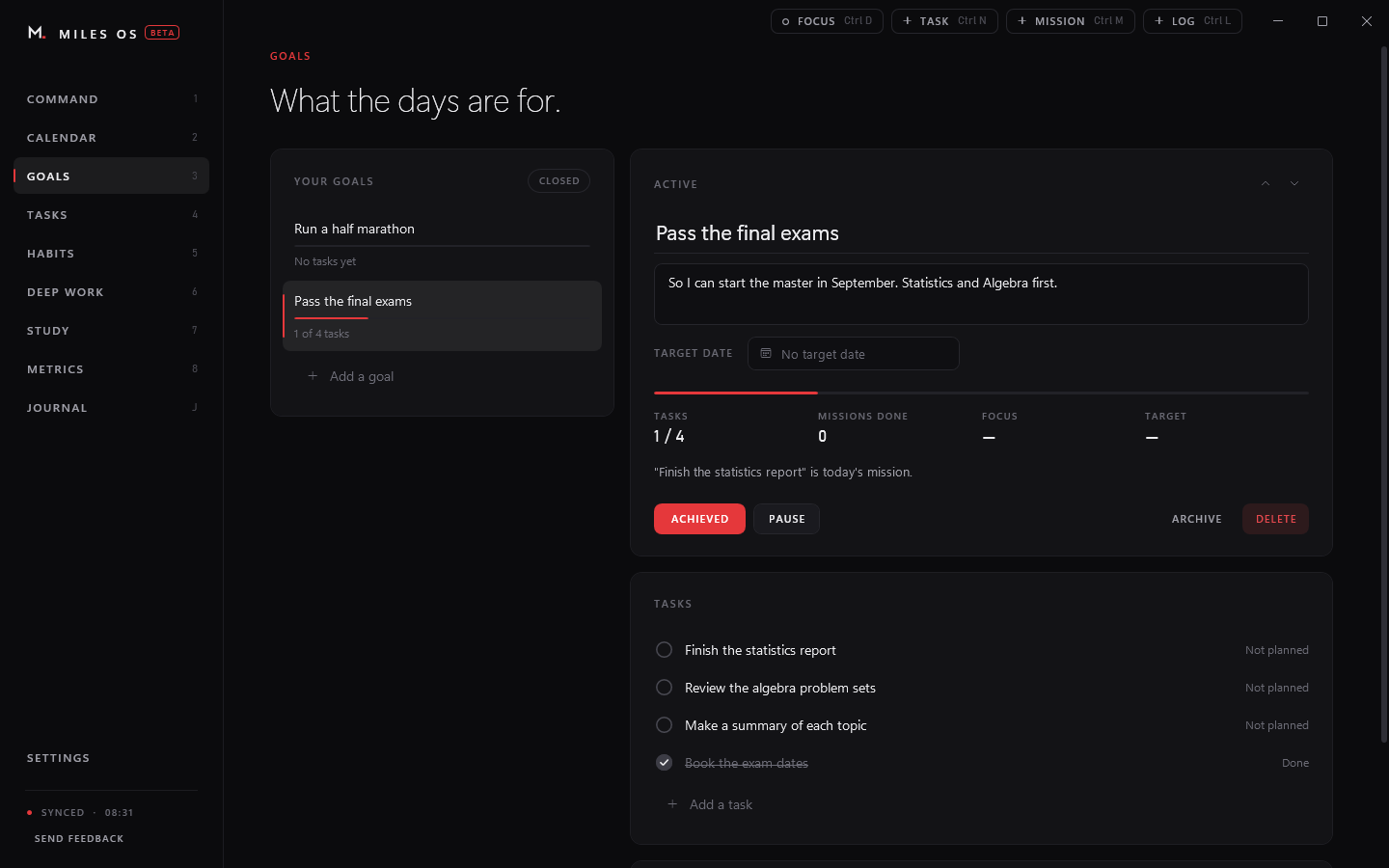
Task: Click the red synced status dot
Action: tap(30, 813)
